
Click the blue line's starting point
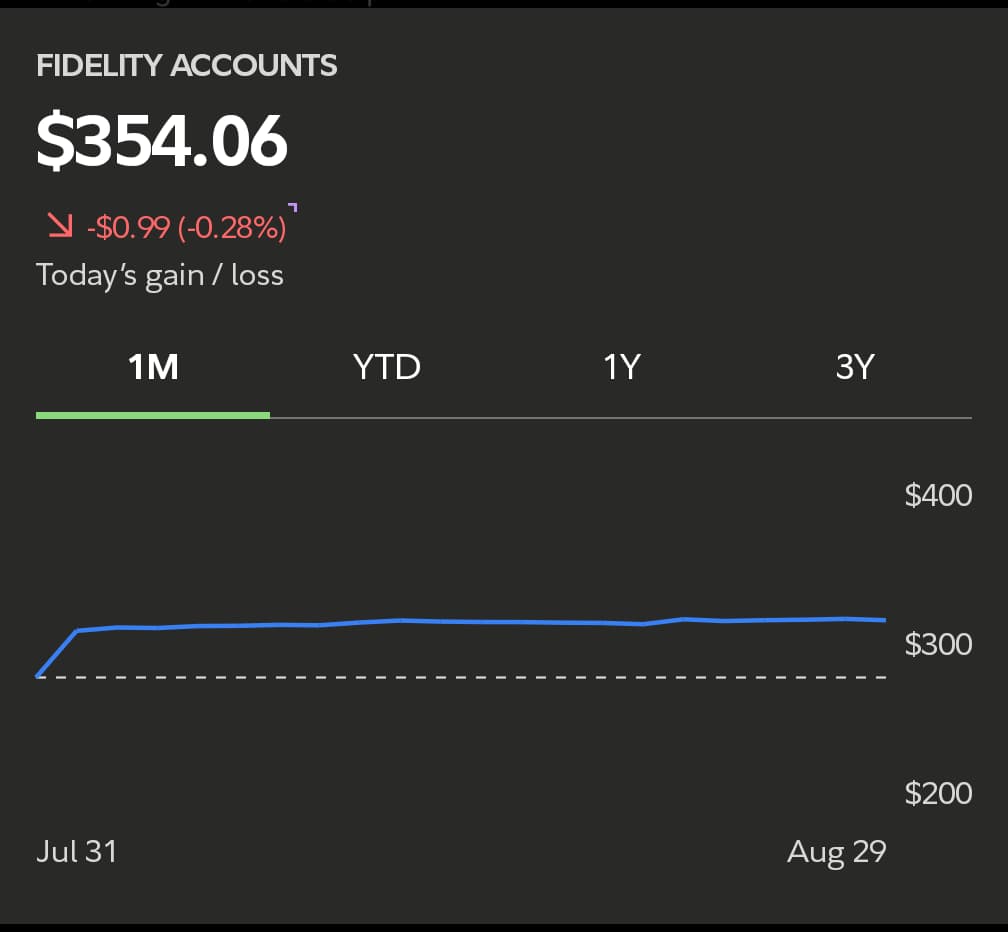pos(38,677)
